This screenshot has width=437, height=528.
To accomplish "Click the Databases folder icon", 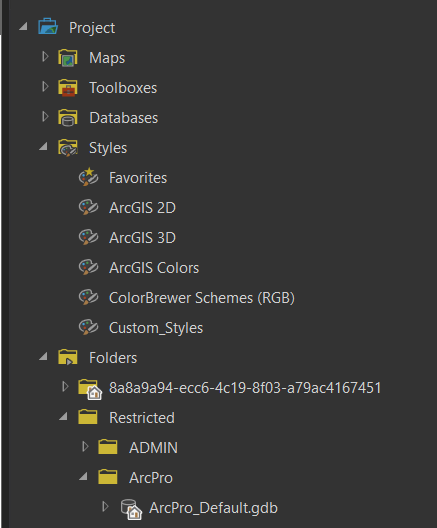I will 68,118.
